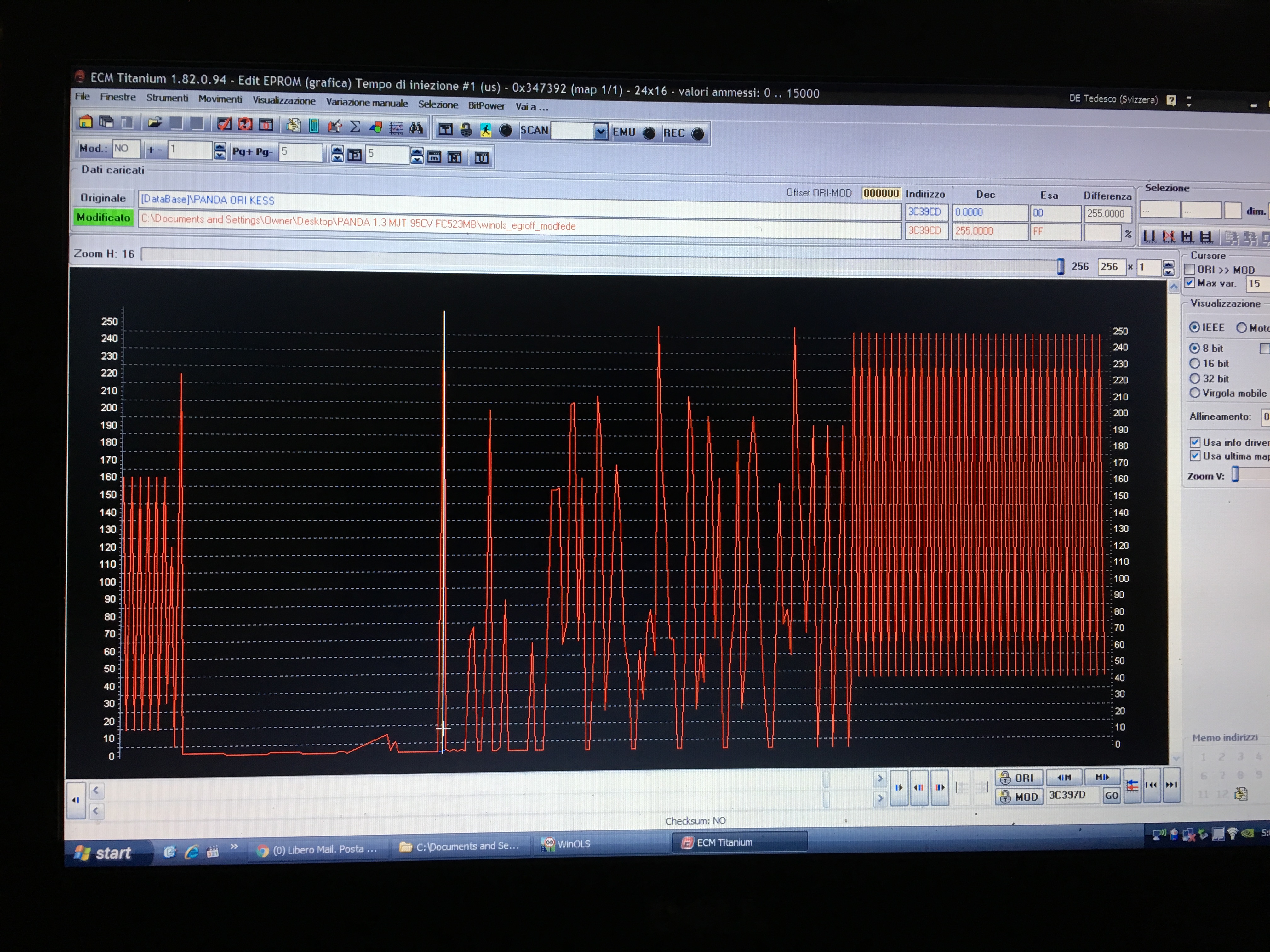The image size is (1270, 952).
Task: Click next difference red-blue right arrow
Action: (x=939, y=787)
